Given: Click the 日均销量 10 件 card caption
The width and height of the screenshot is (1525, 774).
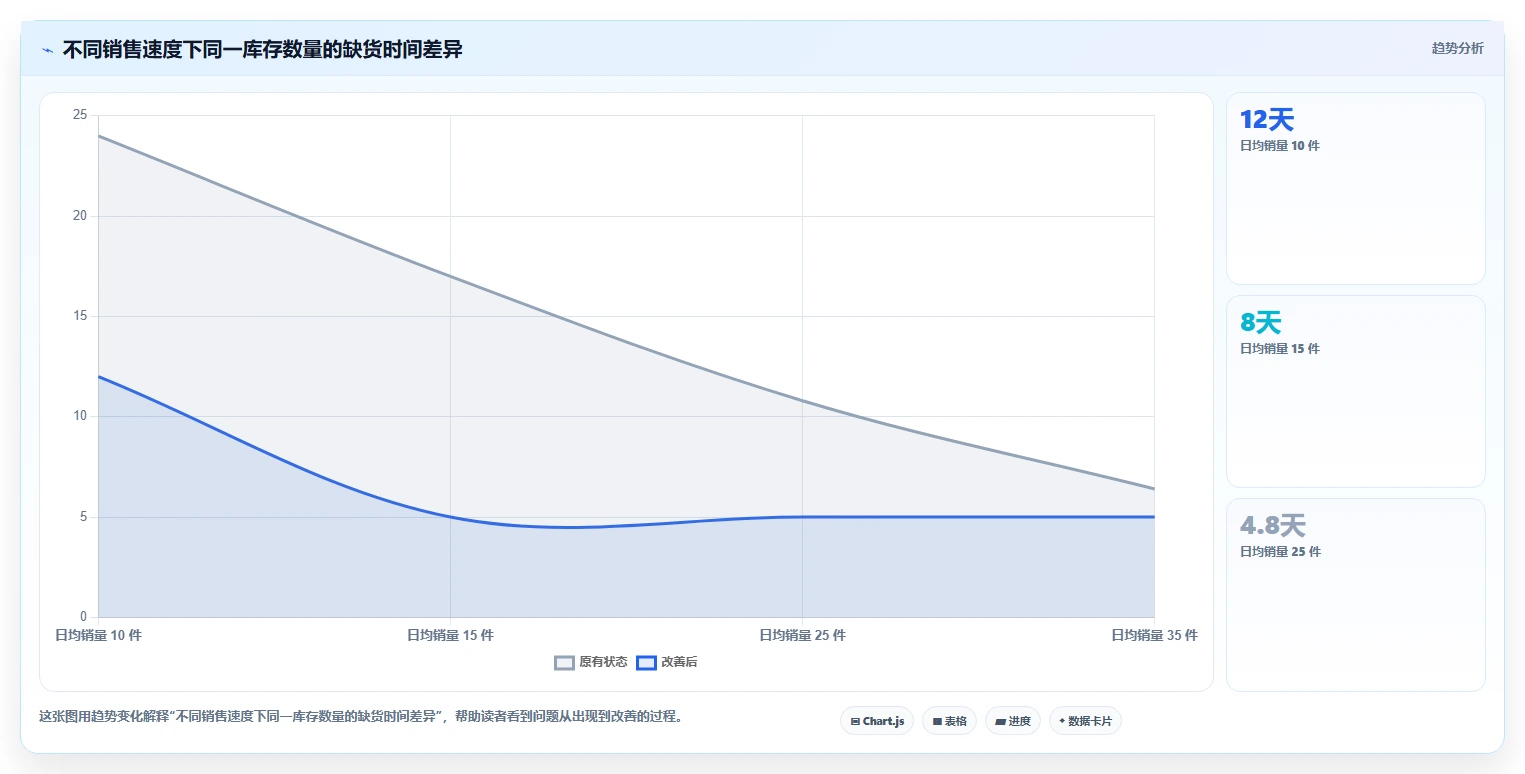Looking at the screenshot, I should [x=1280, y=146].
